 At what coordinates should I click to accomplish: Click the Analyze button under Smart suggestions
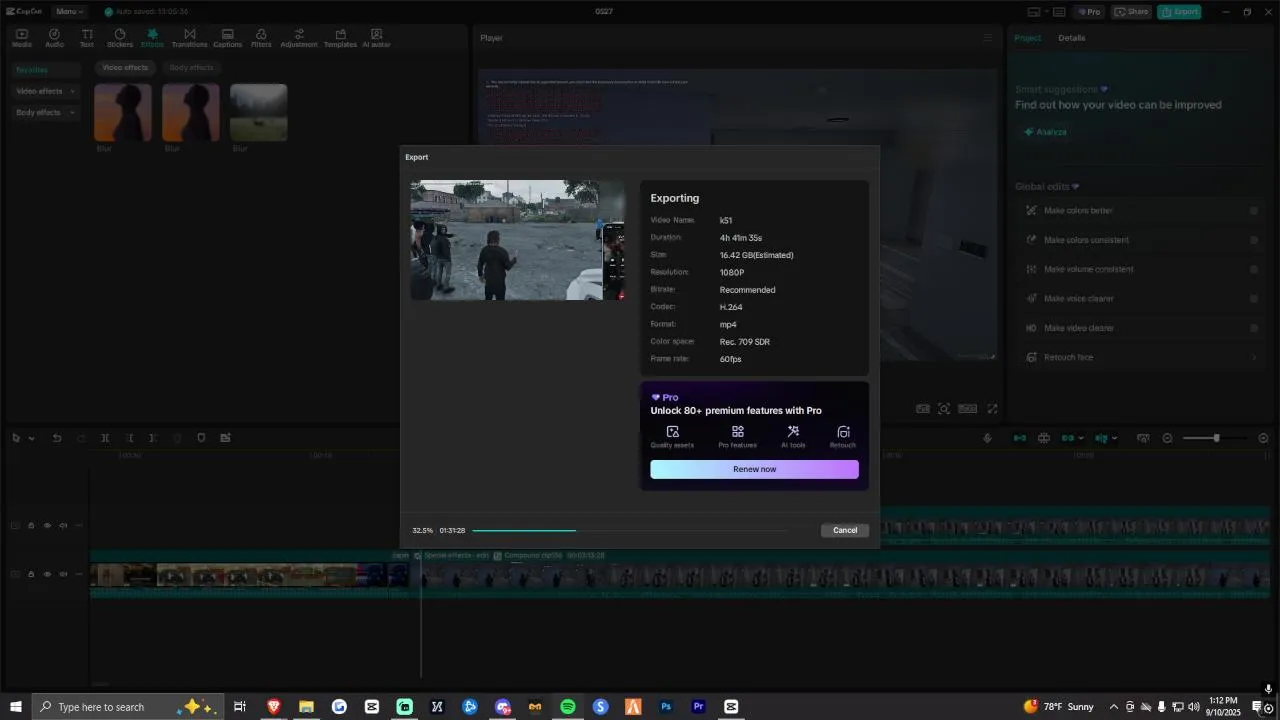tap(1045, 132)
